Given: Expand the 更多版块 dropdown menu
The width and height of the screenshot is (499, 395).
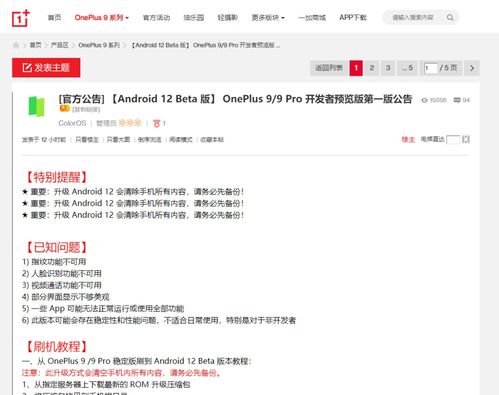Looking at the screenshot, I should coord(268,17).
